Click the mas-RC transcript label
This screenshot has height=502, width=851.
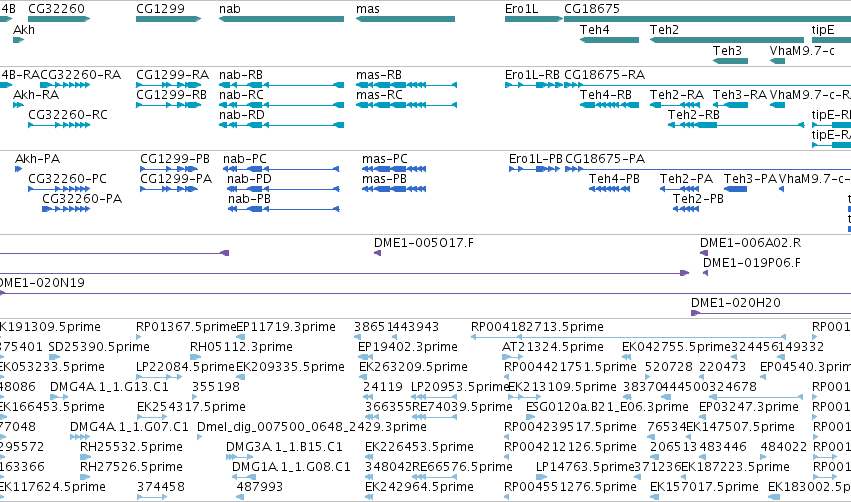coord(379,94)
